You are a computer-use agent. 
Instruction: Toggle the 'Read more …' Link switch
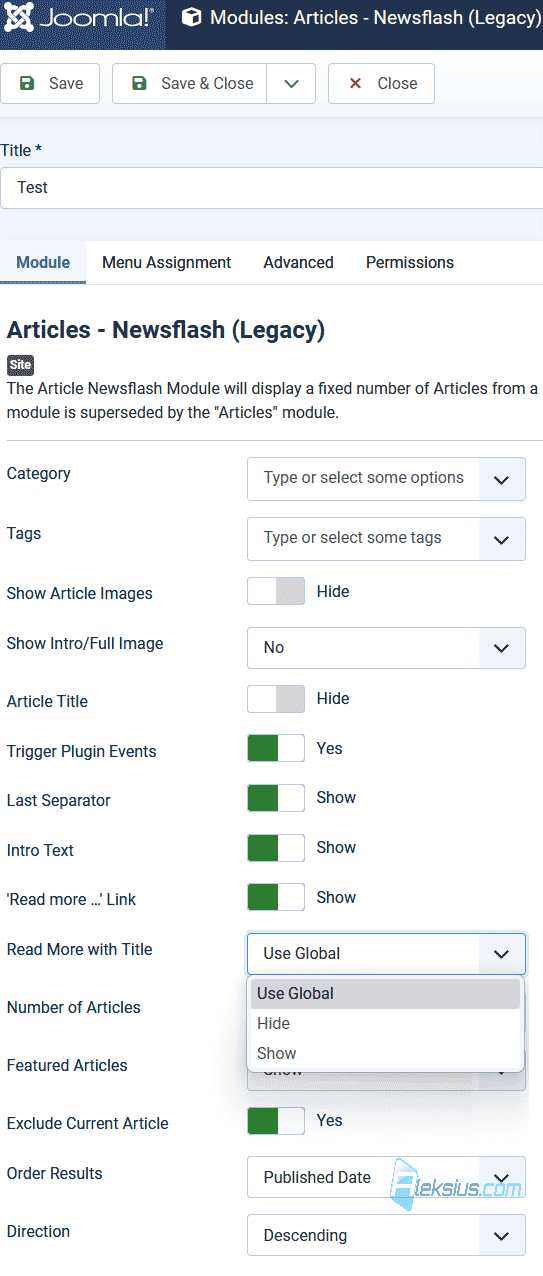276,897
